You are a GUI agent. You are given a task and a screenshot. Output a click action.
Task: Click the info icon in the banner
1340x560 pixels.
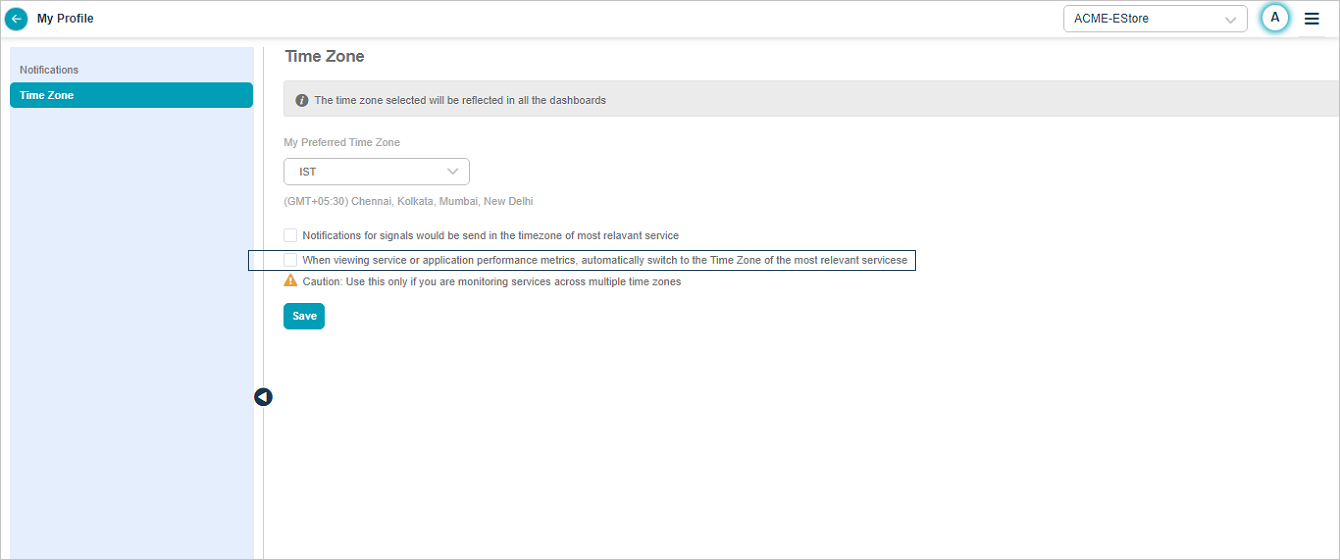pos(302,100)
